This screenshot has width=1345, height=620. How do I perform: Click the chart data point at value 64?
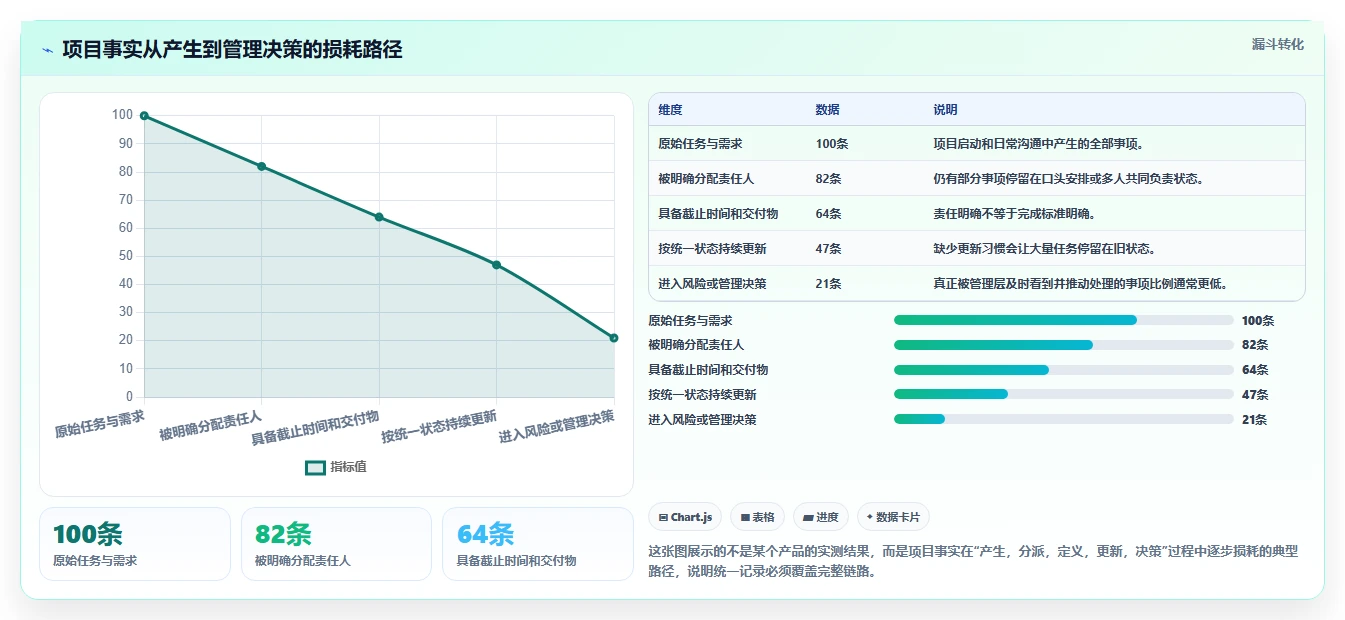point(379,217)
